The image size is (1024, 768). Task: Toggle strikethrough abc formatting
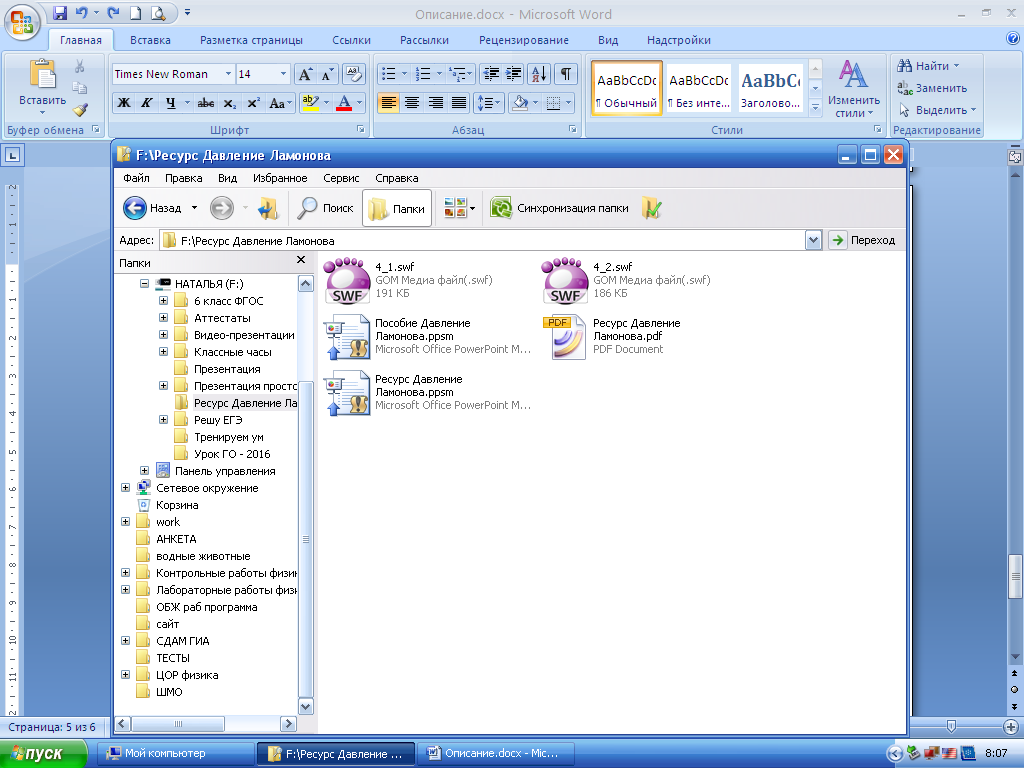tap(206, 103)
